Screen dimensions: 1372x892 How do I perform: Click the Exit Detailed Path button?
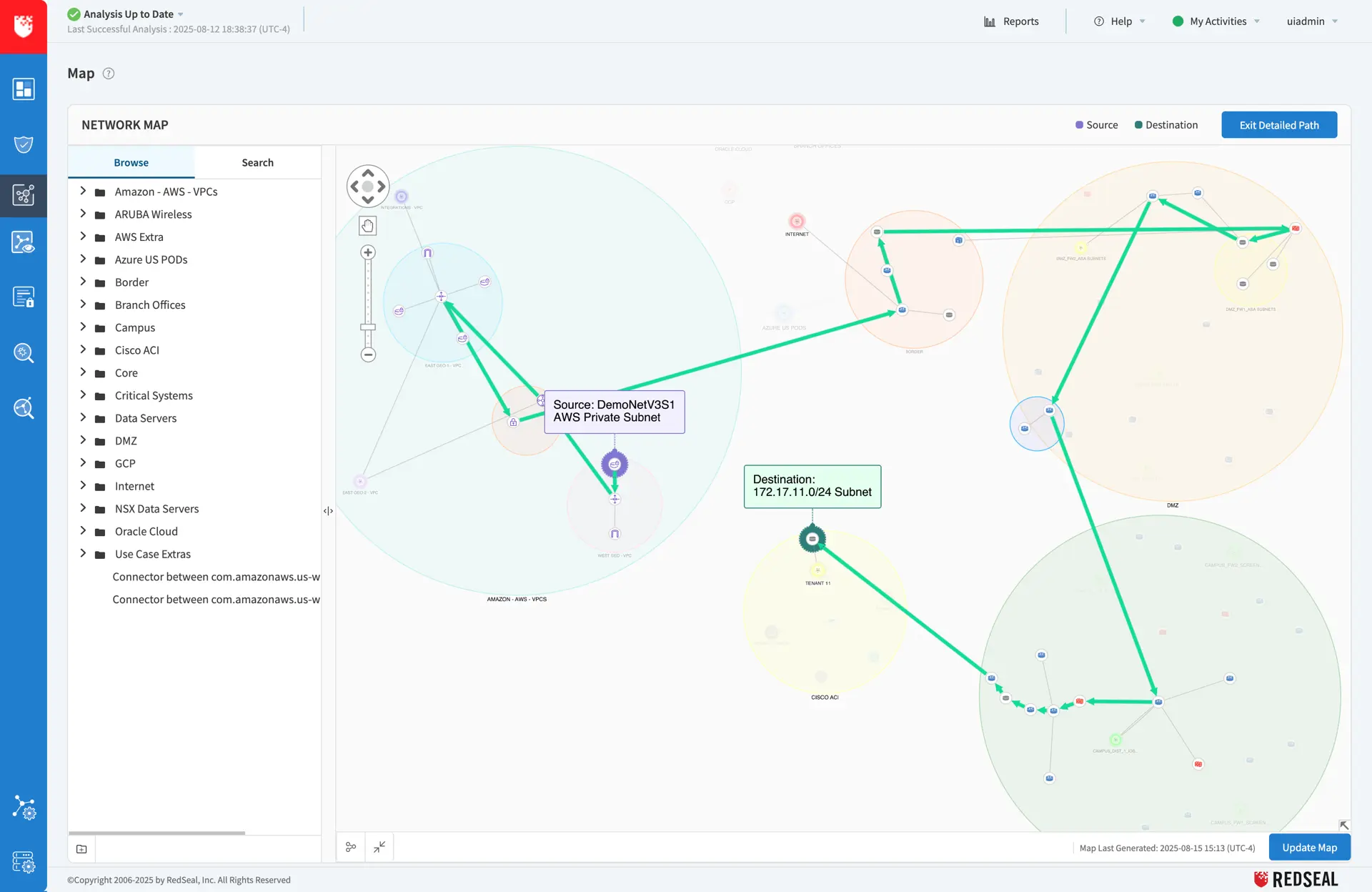click(1279, 125)
